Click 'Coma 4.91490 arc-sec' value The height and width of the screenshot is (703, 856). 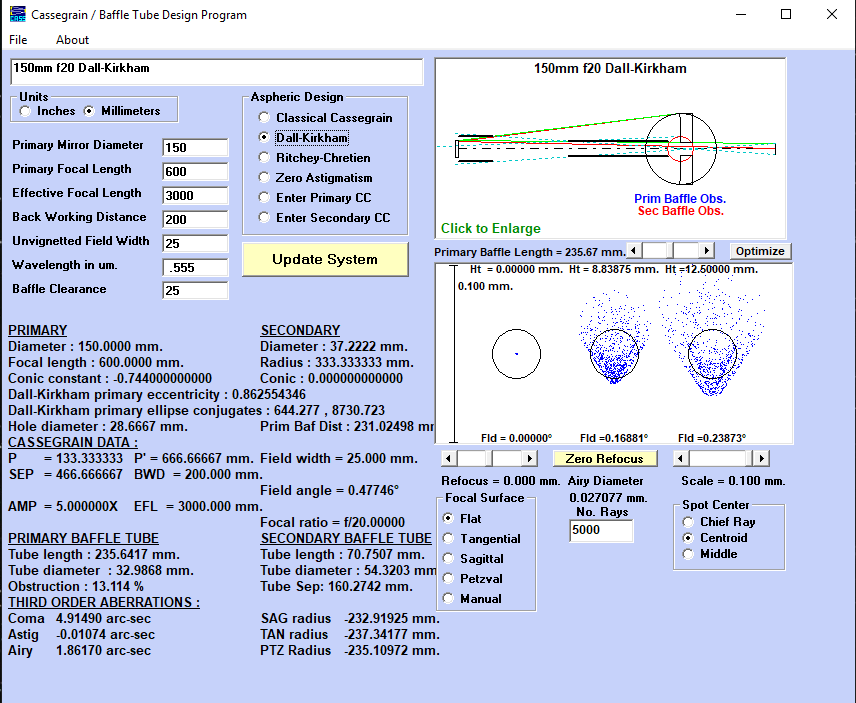pos(80,618)
